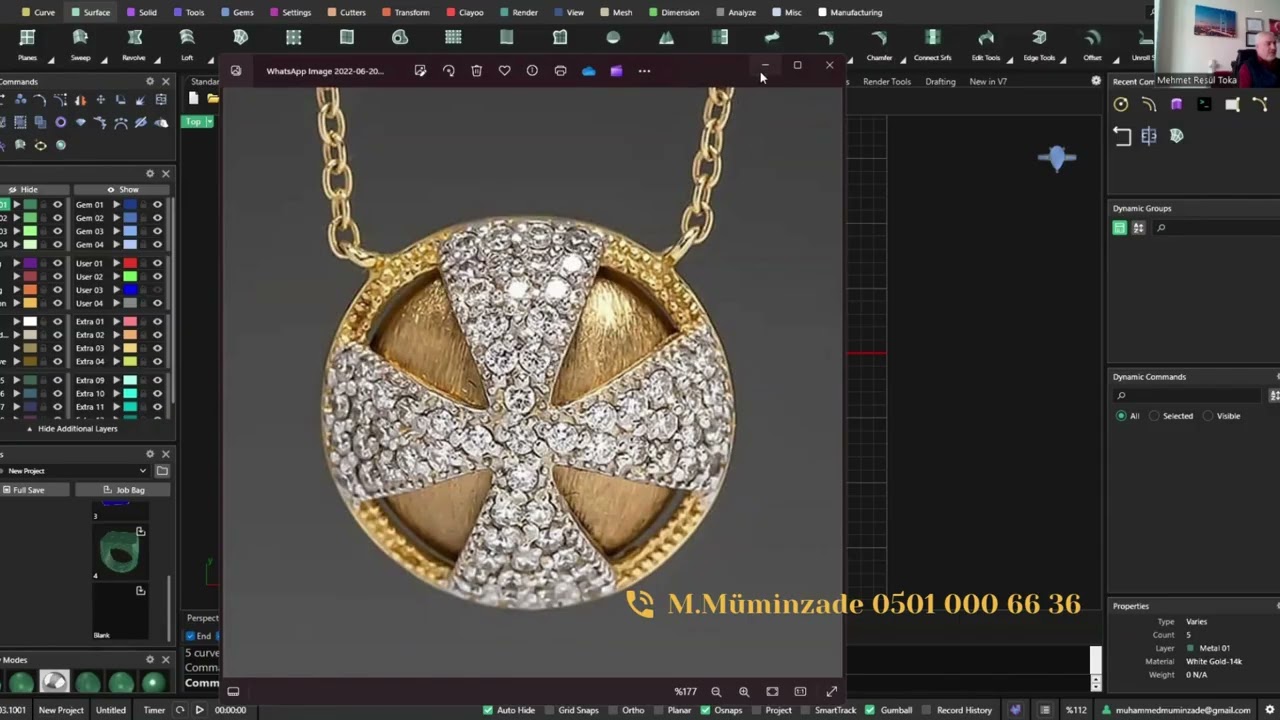The width and height of the screenshot is (1280, 720).
Task: Open the Manufacturing tab
Action: point(850,12)
